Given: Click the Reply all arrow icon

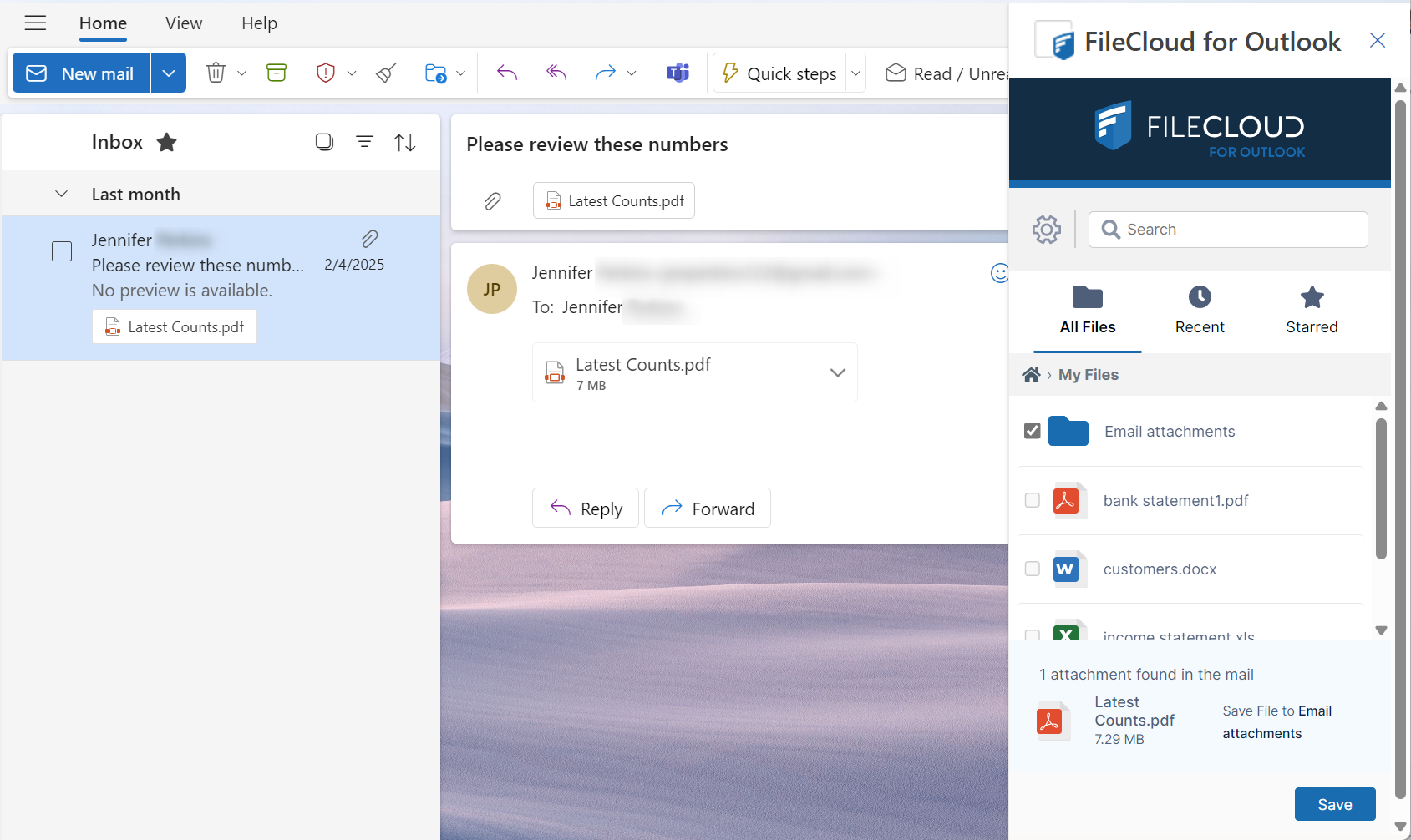Looking at the screenshot, I should 556,73.
